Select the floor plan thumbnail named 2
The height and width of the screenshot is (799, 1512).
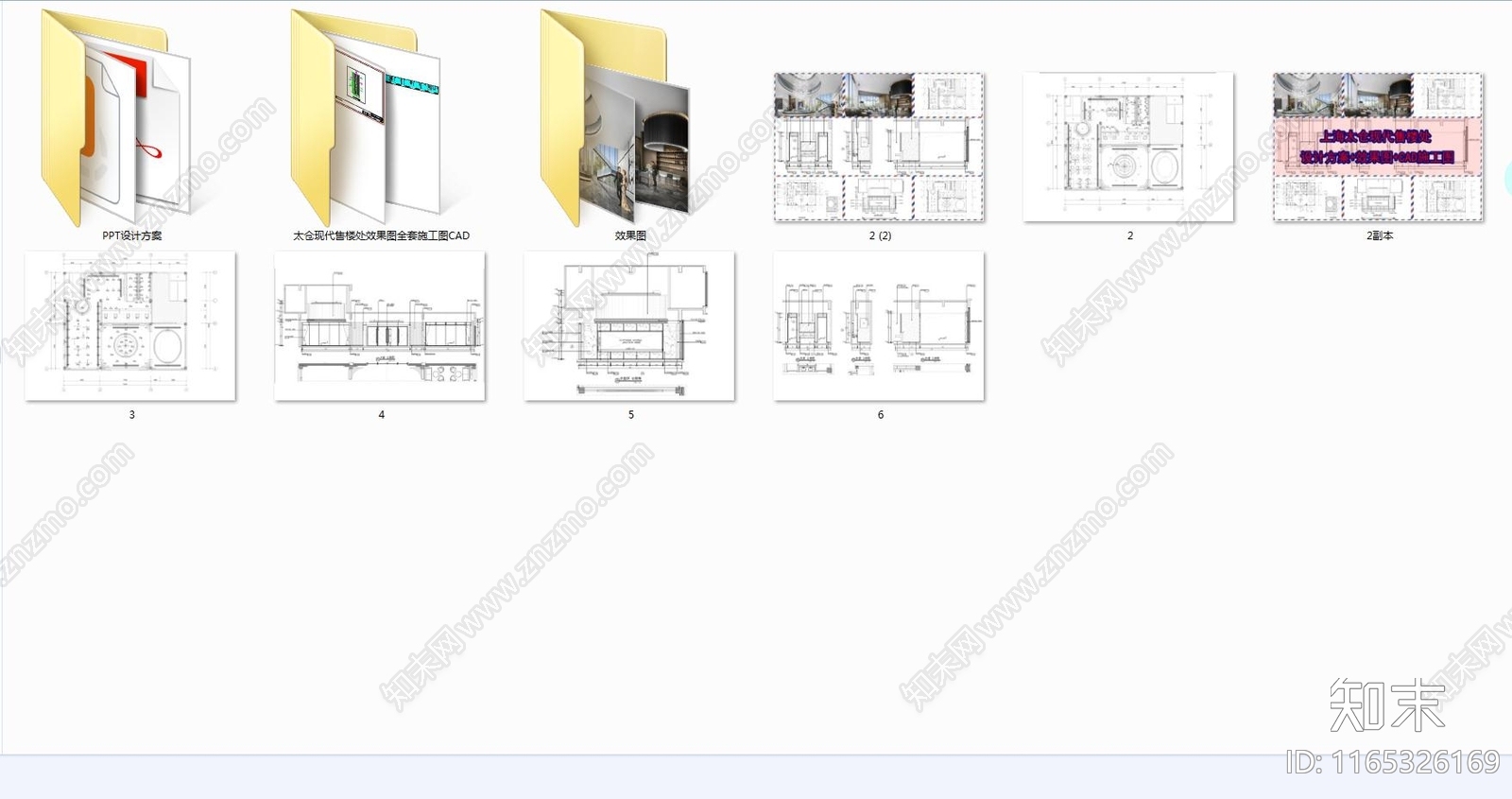click(1129, 147)
